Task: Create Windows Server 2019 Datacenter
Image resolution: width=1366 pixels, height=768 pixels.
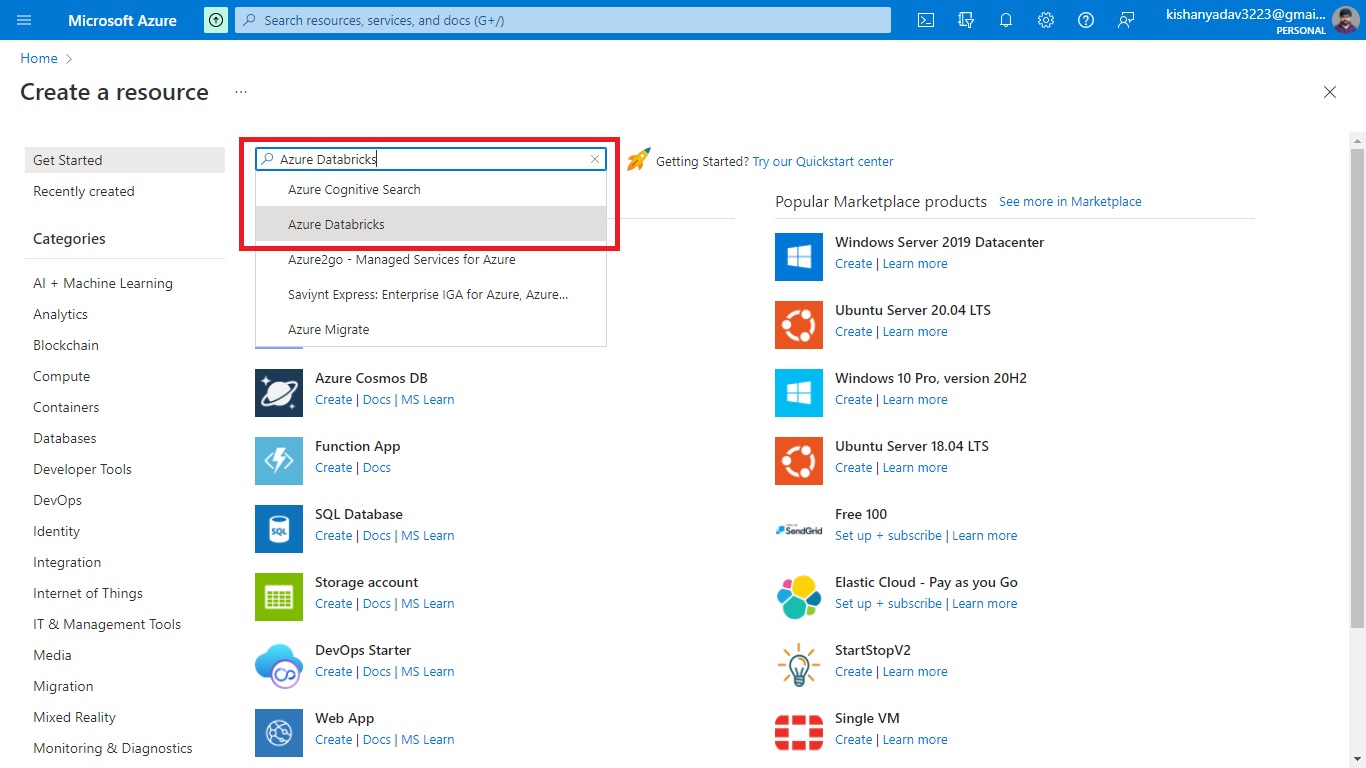Action: click(853, 263)
